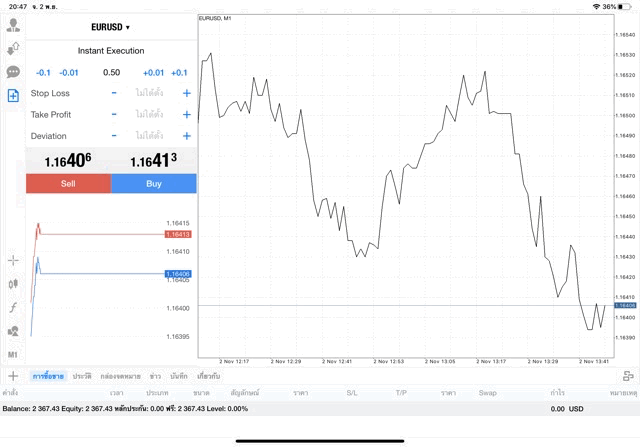Increase Deviation with plus button
The image size is (640, 447).
tap(186, 136)
